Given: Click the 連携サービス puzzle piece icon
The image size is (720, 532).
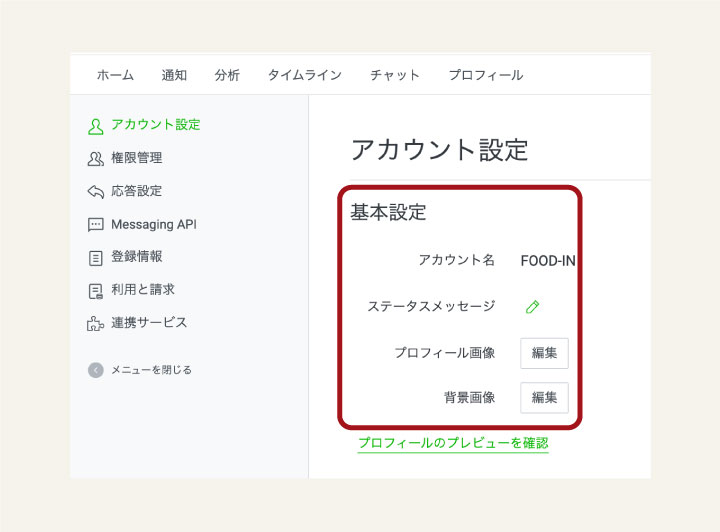Looking at the screenshot, I should point(96,324).
